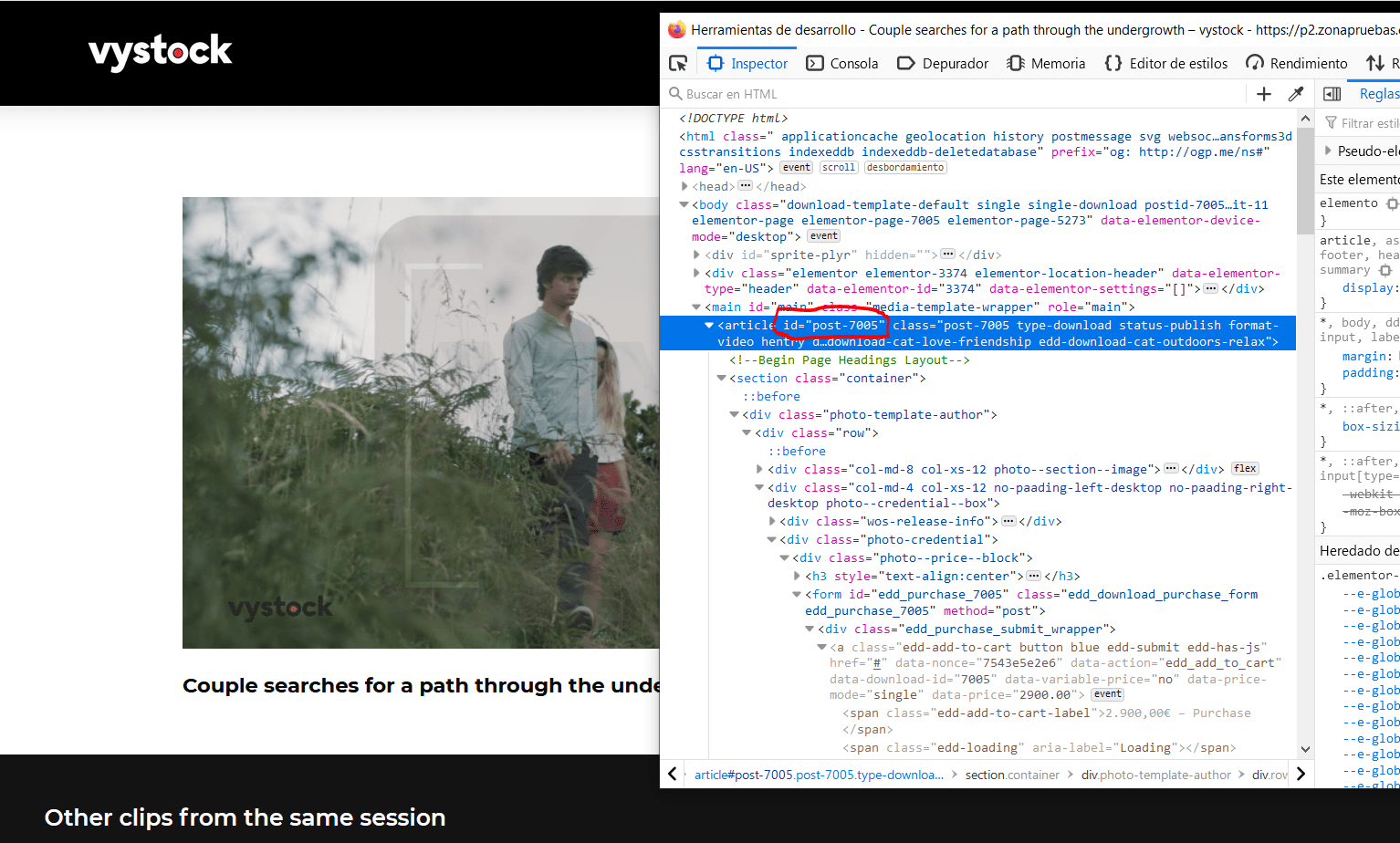Collapse the div photo-template-author node
The width and height of the screenshot is (1400, 843).
coord(735,414)
